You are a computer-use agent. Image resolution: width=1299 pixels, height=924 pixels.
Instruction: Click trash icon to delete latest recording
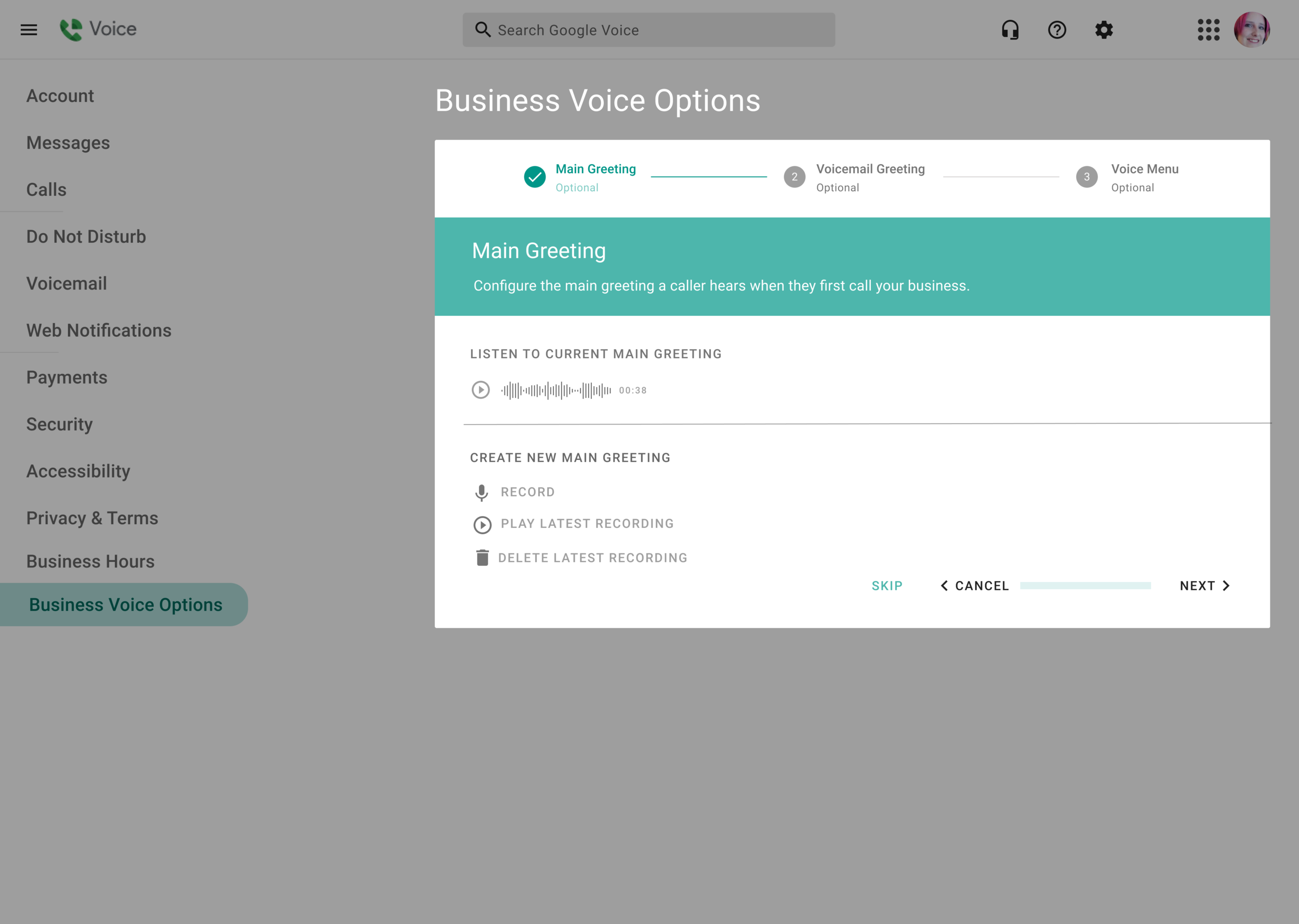pyautogui.click(x=482, y=558)
